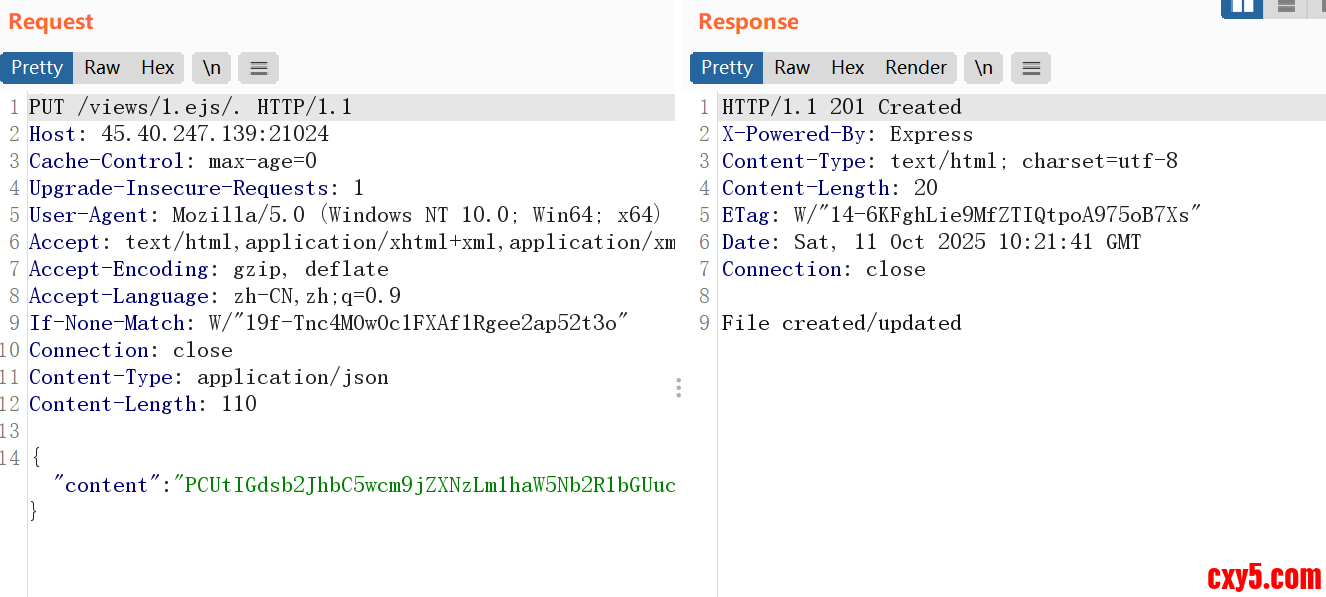Click the "File created/updated" response body text
The image size is (1326, 597).
[x=841, y=323]
